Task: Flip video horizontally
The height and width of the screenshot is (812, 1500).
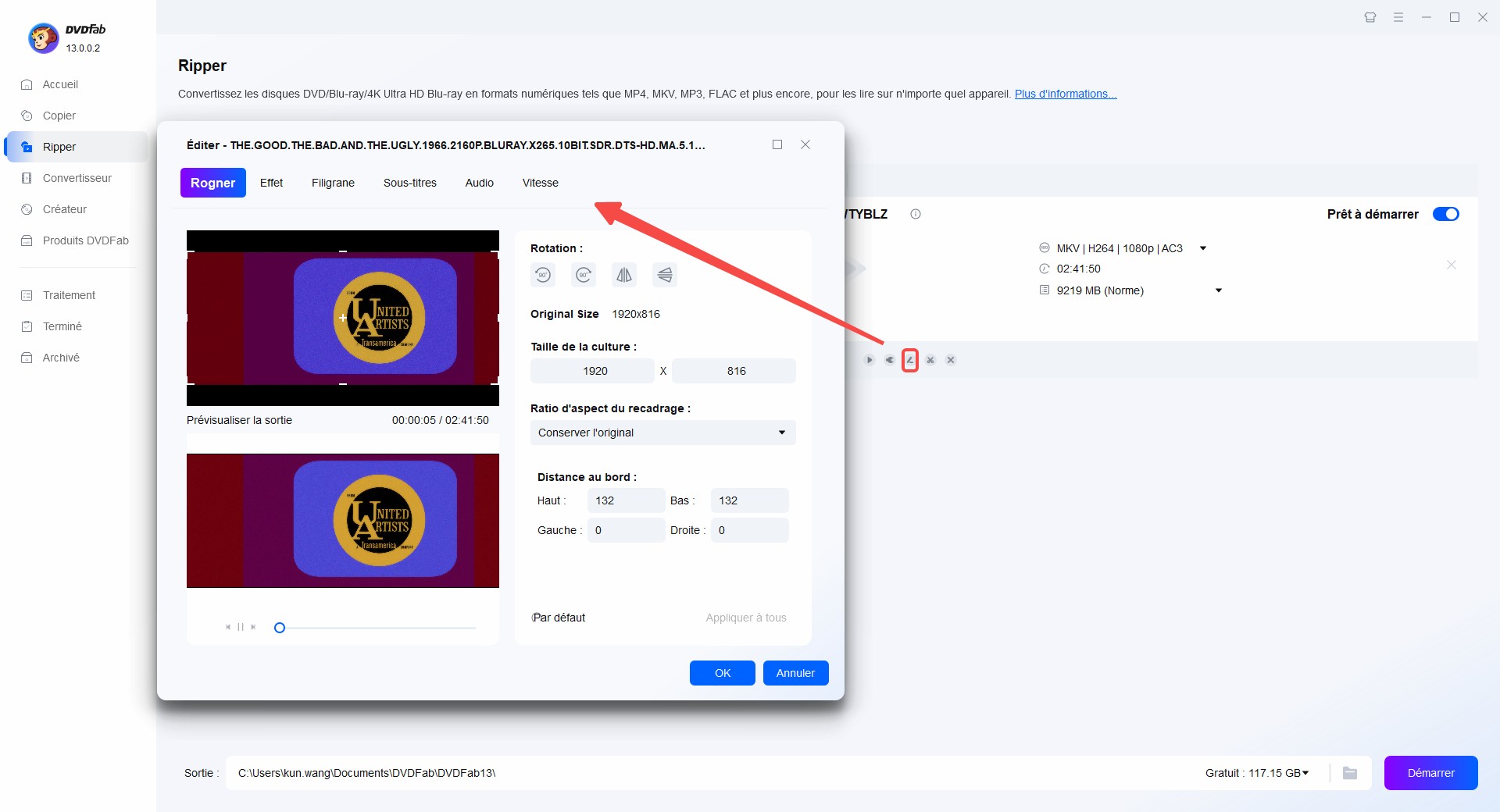Action: pyautogui.click(x=624, y=275)
